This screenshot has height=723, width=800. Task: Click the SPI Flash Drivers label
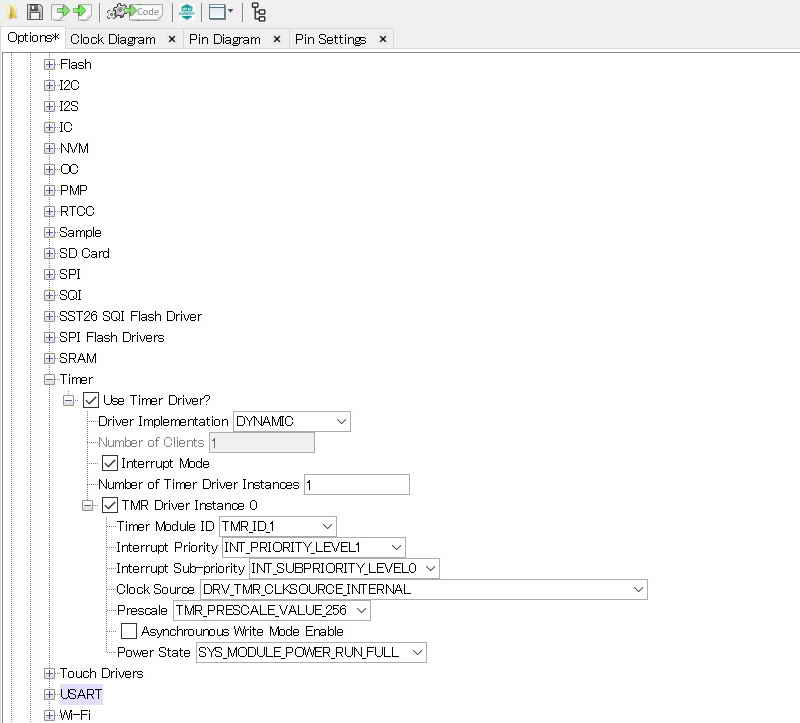(x=112, y=337)
